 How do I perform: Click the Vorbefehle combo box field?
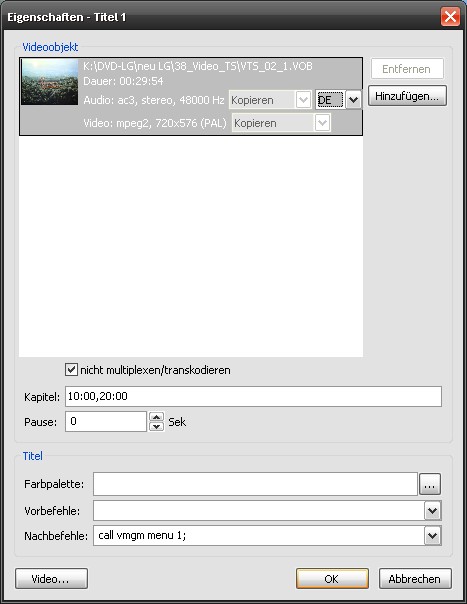[259, 511]
